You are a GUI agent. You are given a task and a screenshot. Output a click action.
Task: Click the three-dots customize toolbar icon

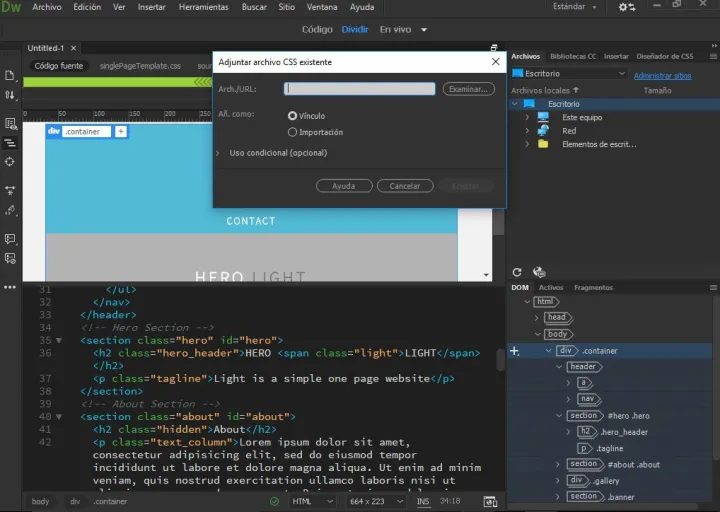click(10, 287)
